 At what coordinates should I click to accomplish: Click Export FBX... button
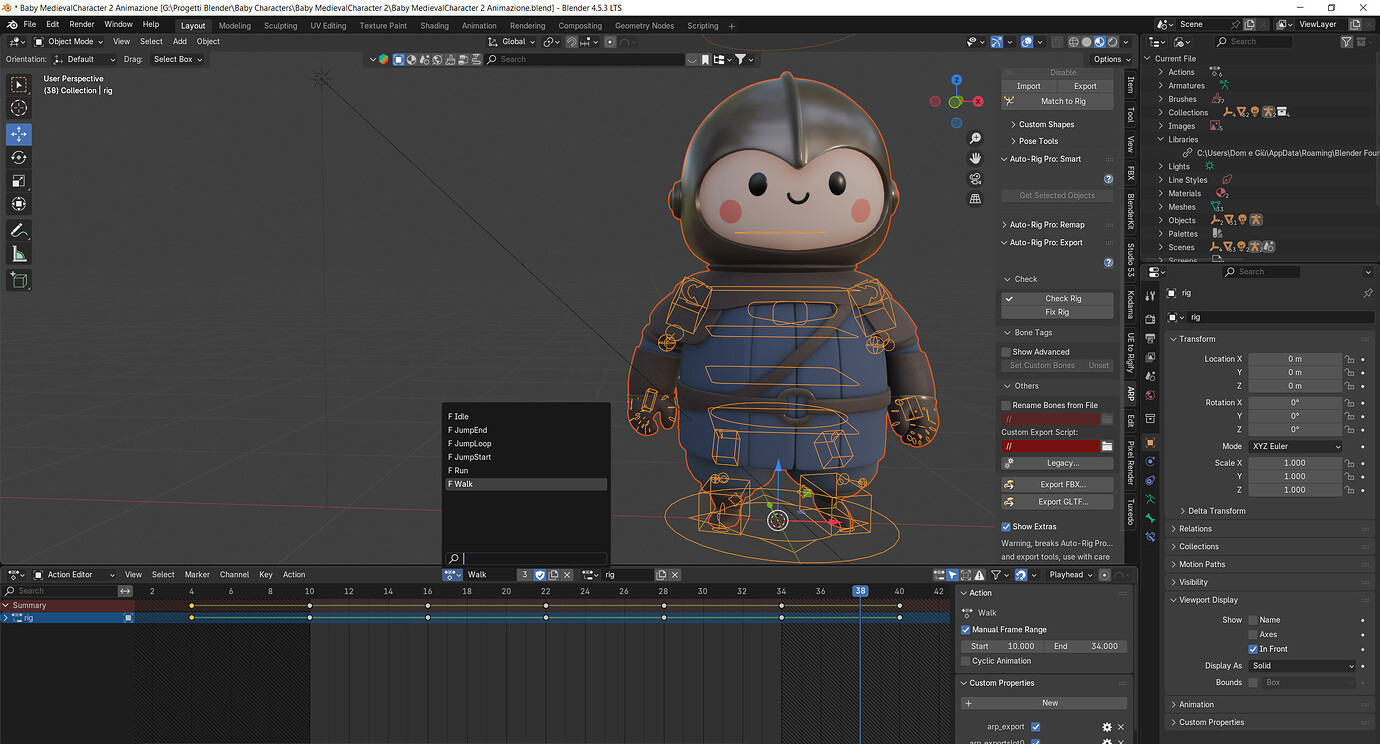coord(1058,484)
